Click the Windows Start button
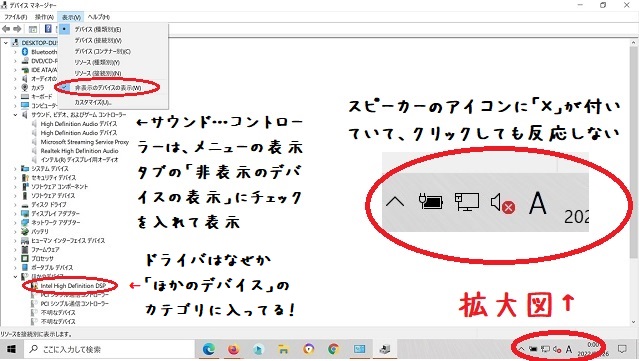 click(11, 349)
